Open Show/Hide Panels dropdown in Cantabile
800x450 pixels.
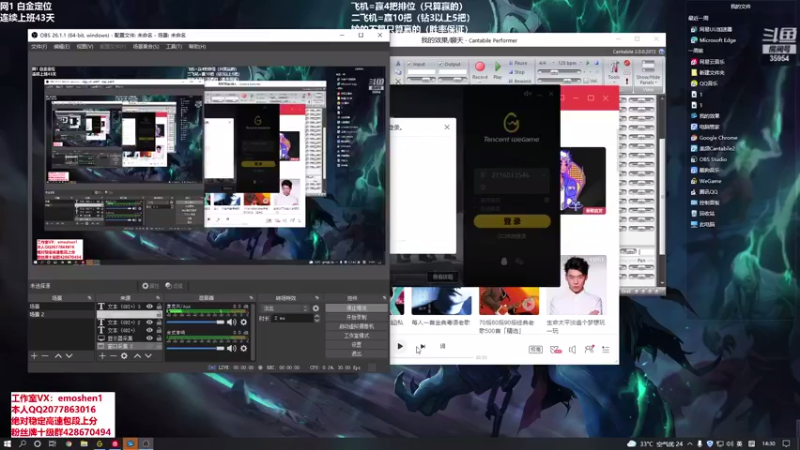pyautogui.click(x=647, y=72)
